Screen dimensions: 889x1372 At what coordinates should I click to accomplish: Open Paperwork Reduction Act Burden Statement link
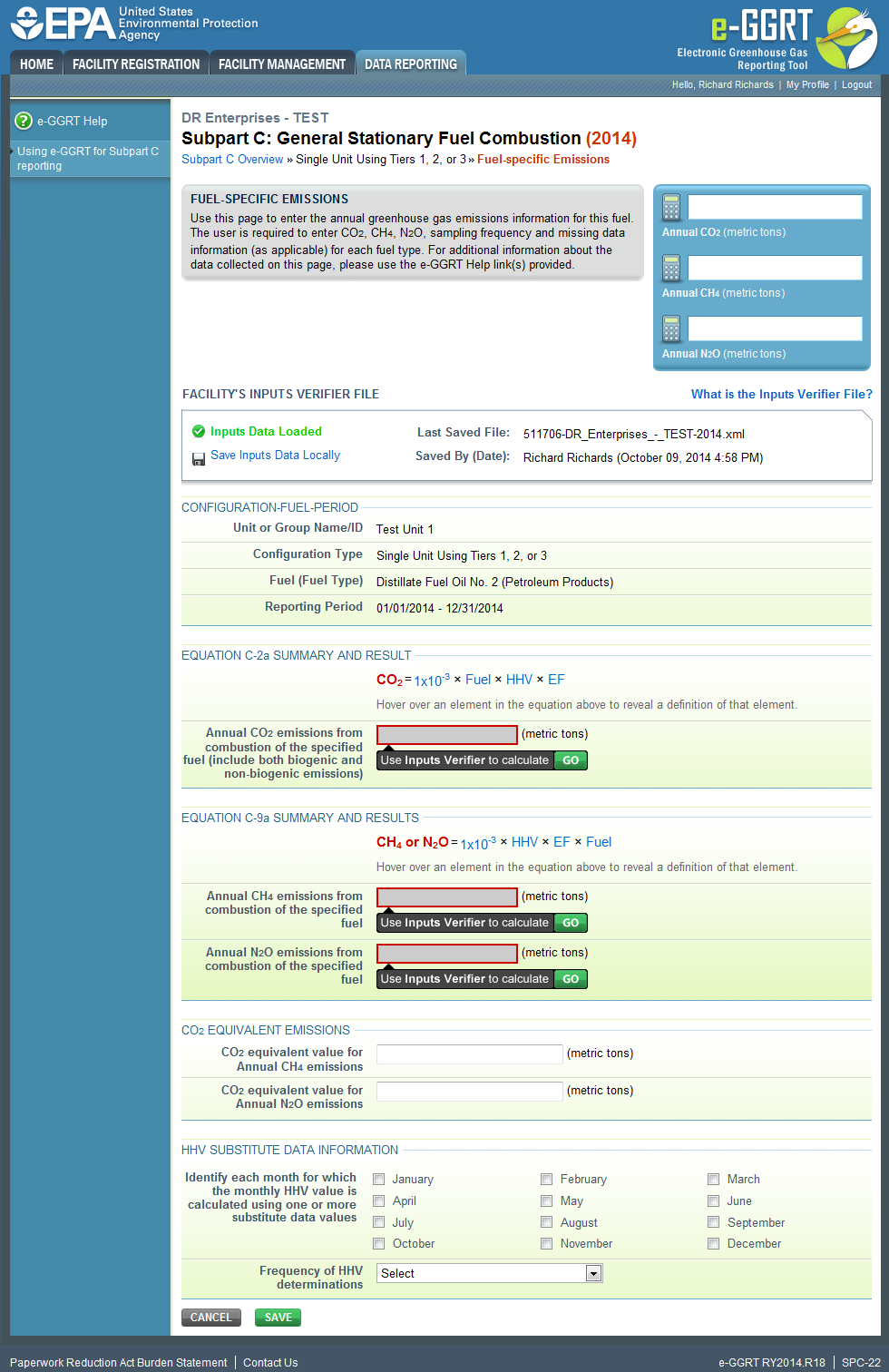(119, 1363)
